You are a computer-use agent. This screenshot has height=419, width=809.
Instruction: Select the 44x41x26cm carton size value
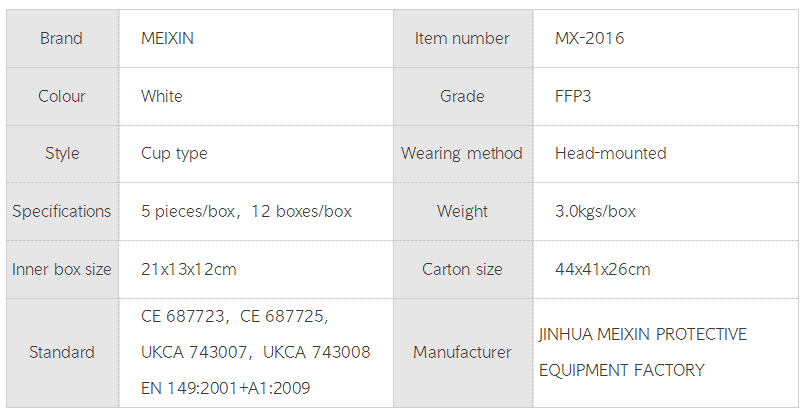[603, 270]
